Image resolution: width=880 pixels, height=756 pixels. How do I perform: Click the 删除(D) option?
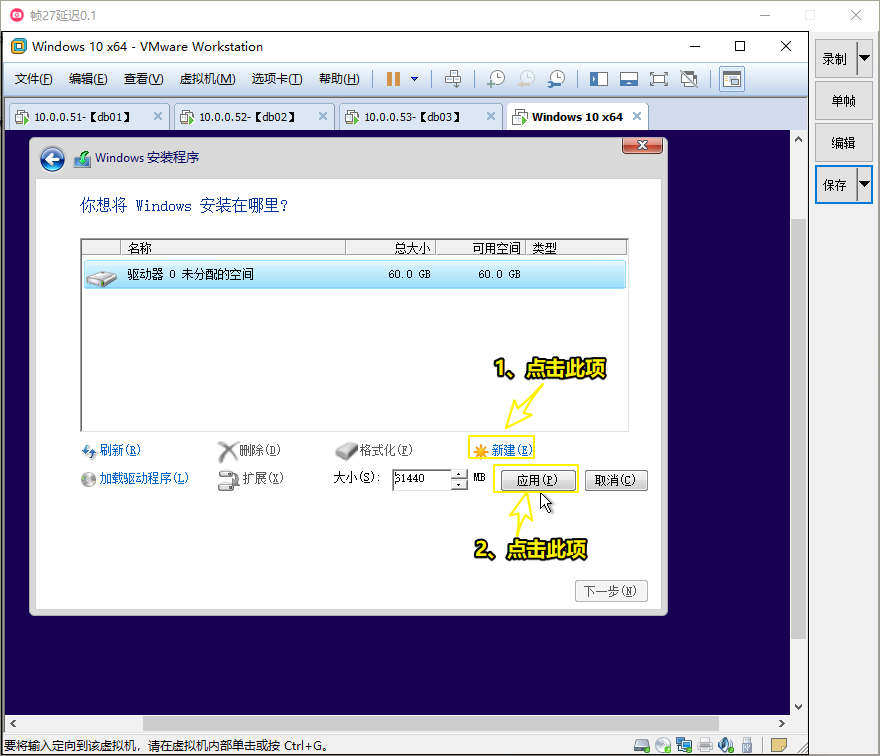click(x=249, y=450)
